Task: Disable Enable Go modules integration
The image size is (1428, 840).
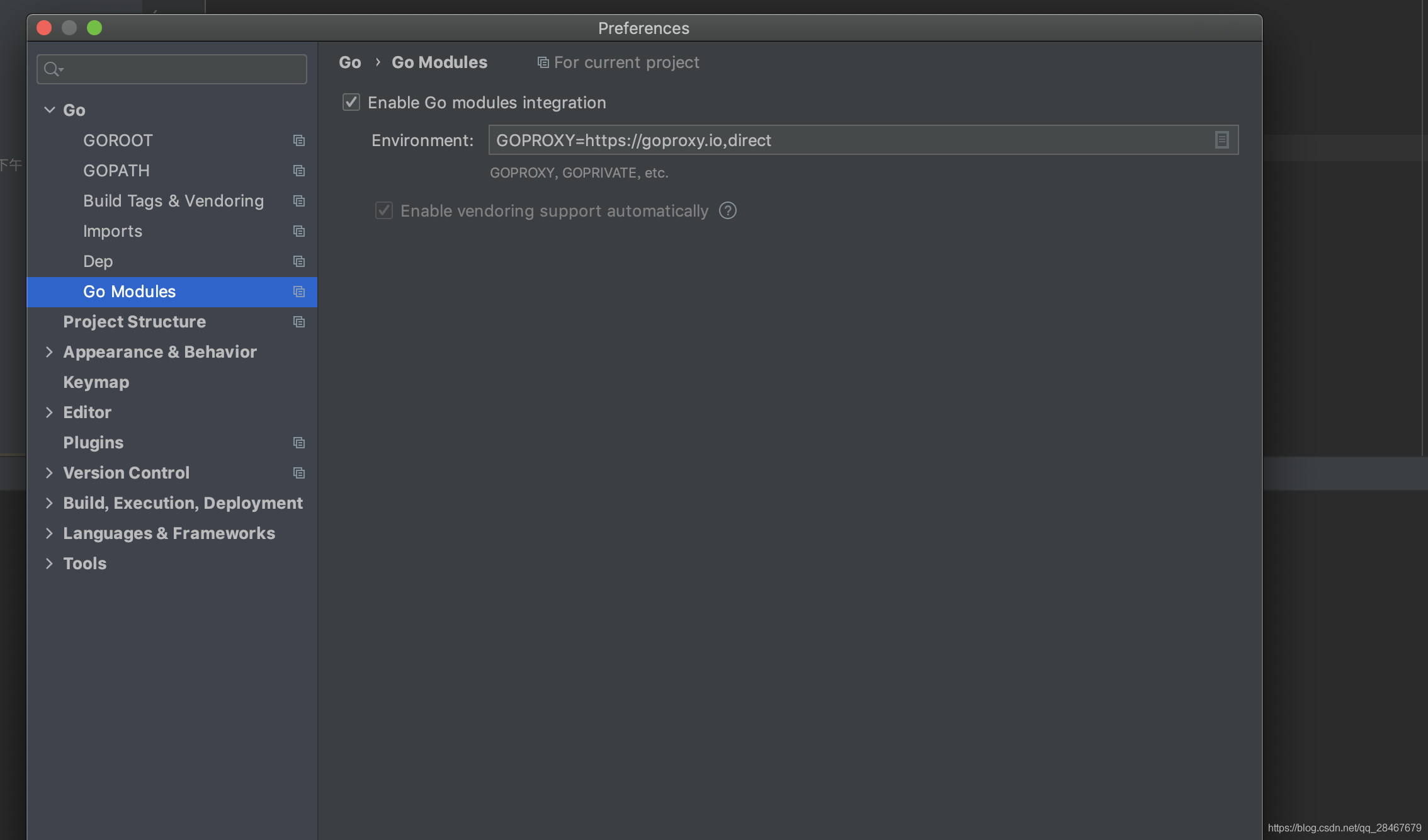Action: pos(351,102)
